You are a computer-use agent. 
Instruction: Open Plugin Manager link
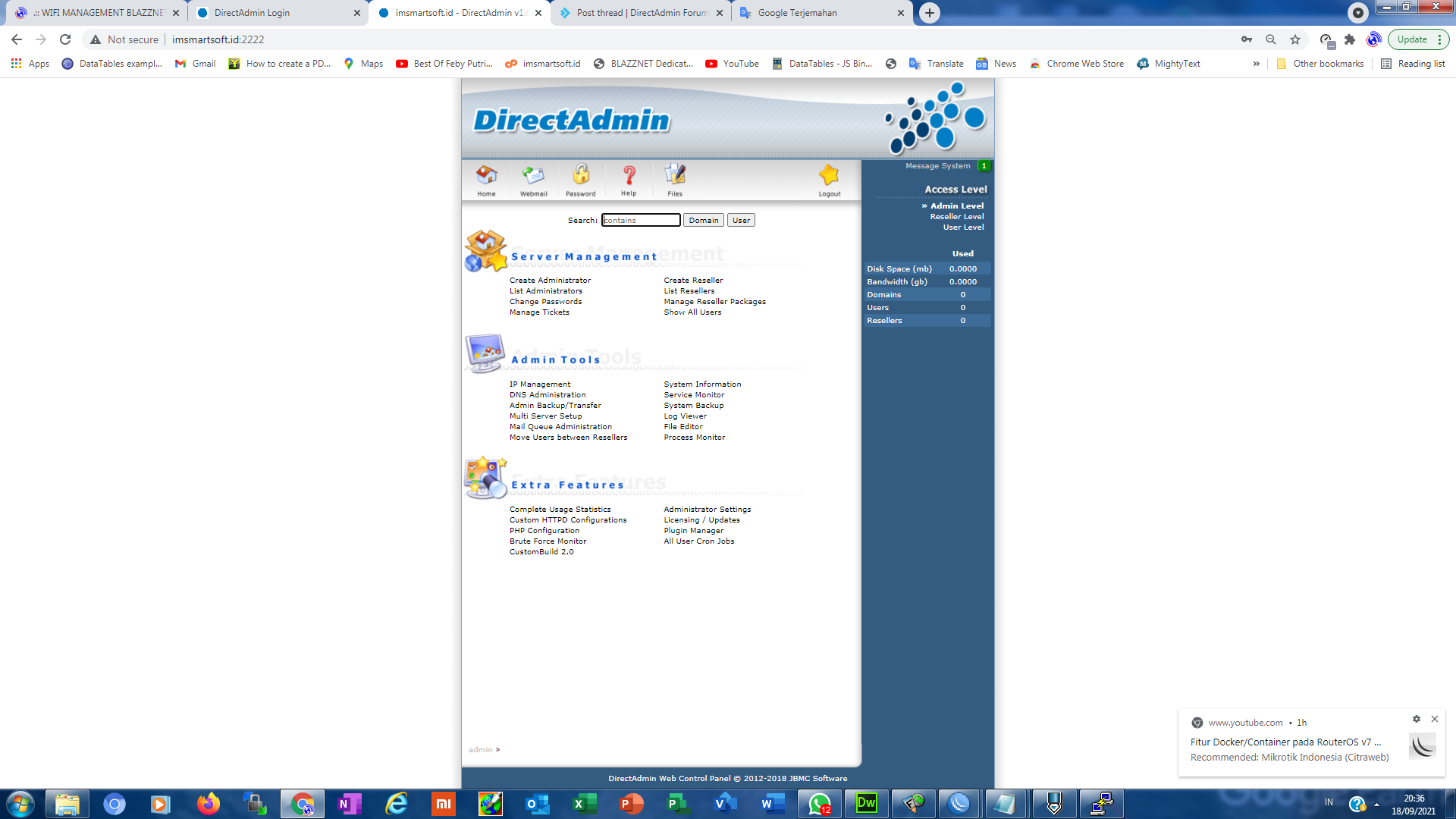click(693, 531)
